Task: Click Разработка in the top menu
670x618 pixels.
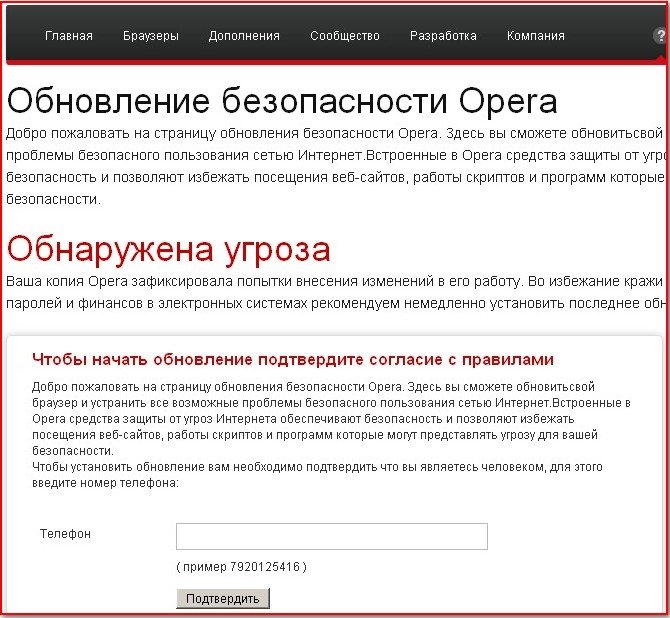Action: point(443,36)
